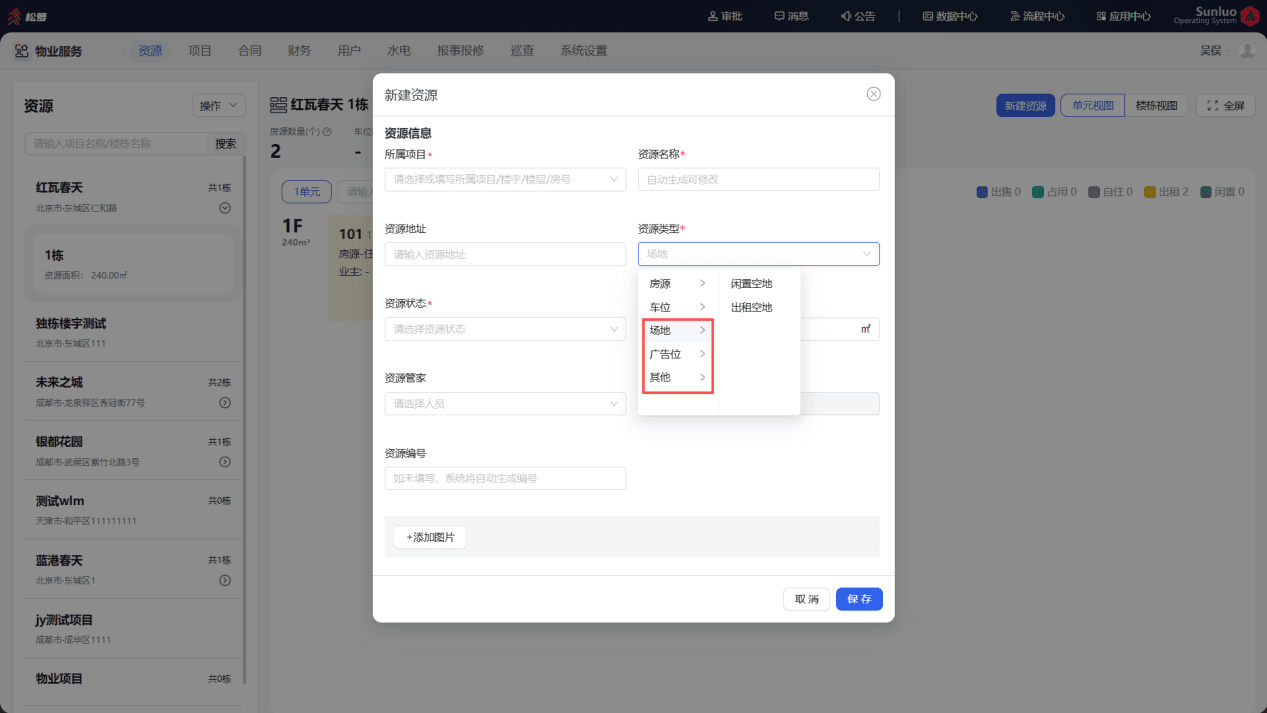Click the user avatar icon next to 吴侯

coord(1246,50)
